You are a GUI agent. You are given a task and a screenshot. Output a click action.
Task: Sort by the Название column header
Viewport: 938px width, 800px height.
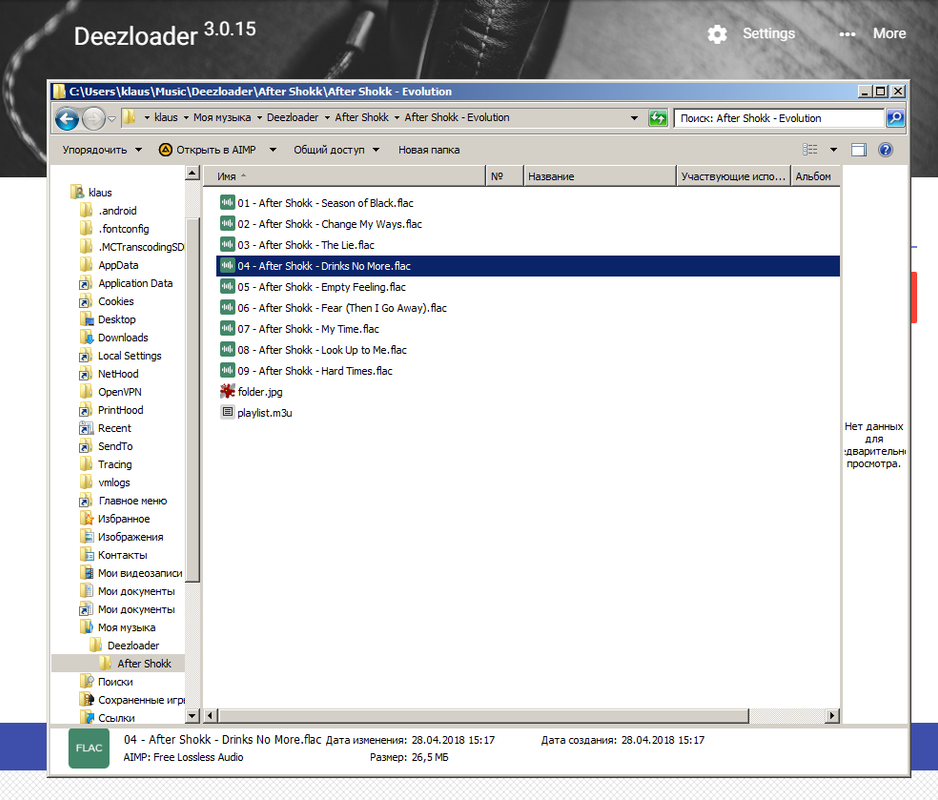599,176
